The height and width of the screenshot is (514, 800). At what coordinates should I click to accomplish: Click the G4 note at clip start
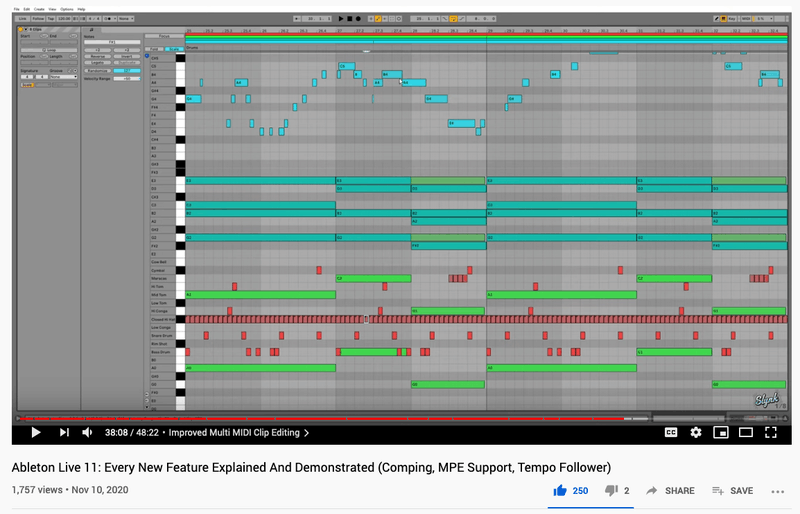[x=193, y=99]
